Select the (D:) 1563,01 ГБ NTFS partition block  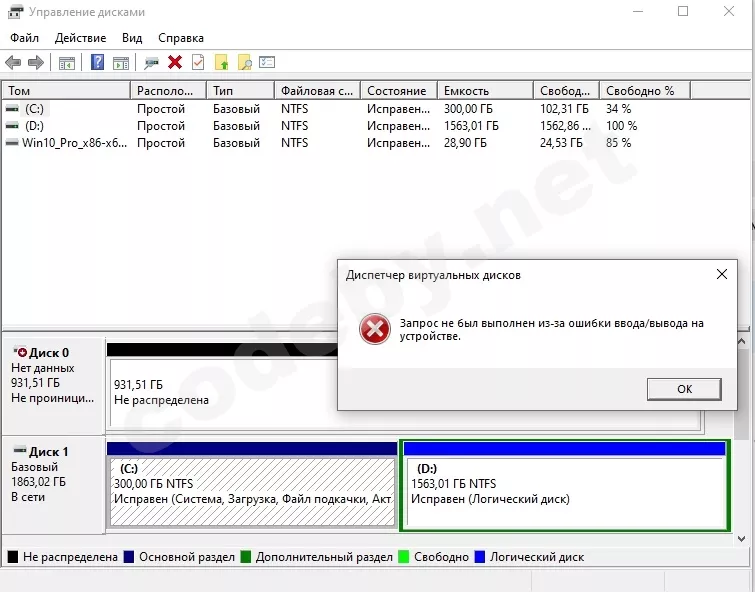tap(565, 486)
